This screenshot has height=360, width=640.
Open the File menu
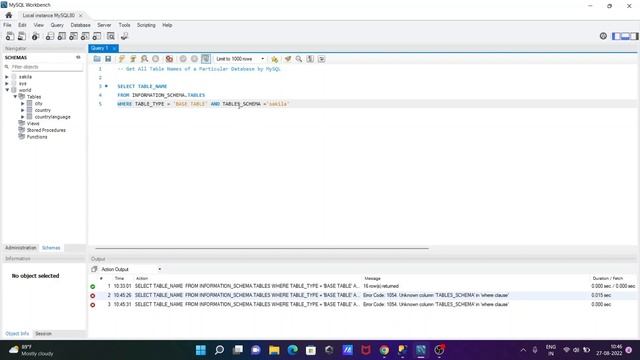point(7,25)
